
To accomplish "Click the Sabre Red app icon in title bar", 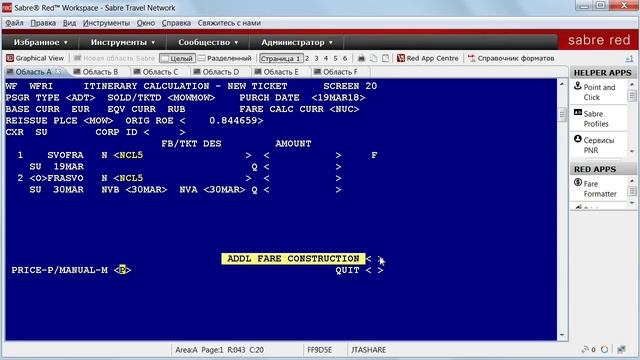I will (x=7, y=7).
